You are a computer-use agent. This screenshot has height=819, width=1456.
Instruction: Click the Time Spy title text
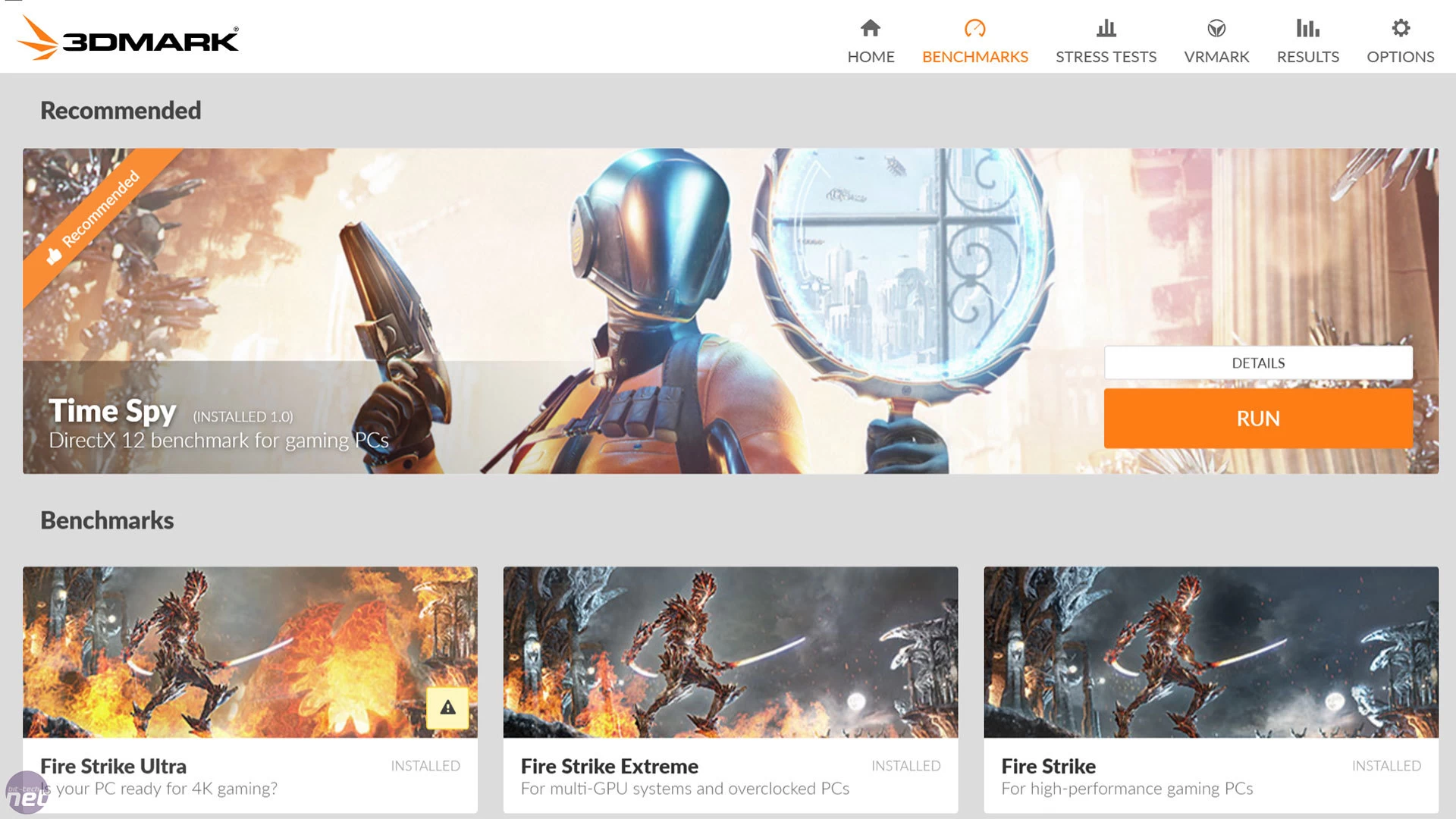112,411
